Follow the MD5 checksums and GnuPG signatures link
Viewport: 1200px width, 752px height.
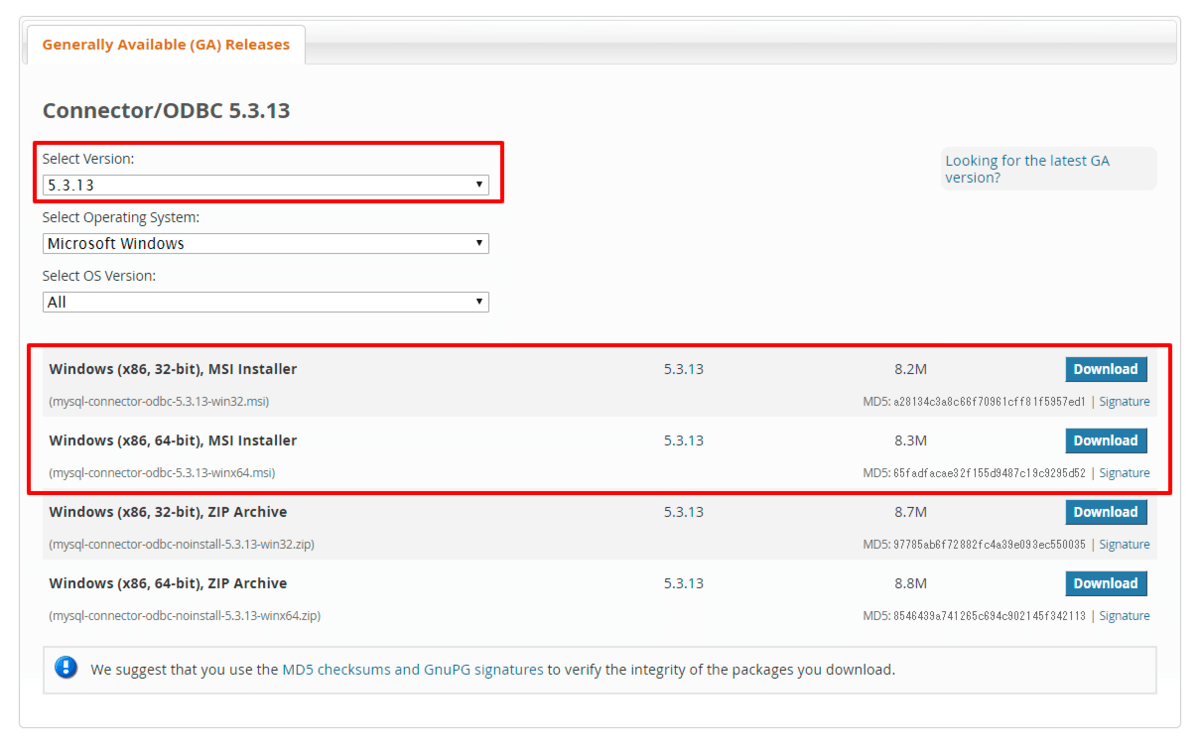(x=413, y=670)
